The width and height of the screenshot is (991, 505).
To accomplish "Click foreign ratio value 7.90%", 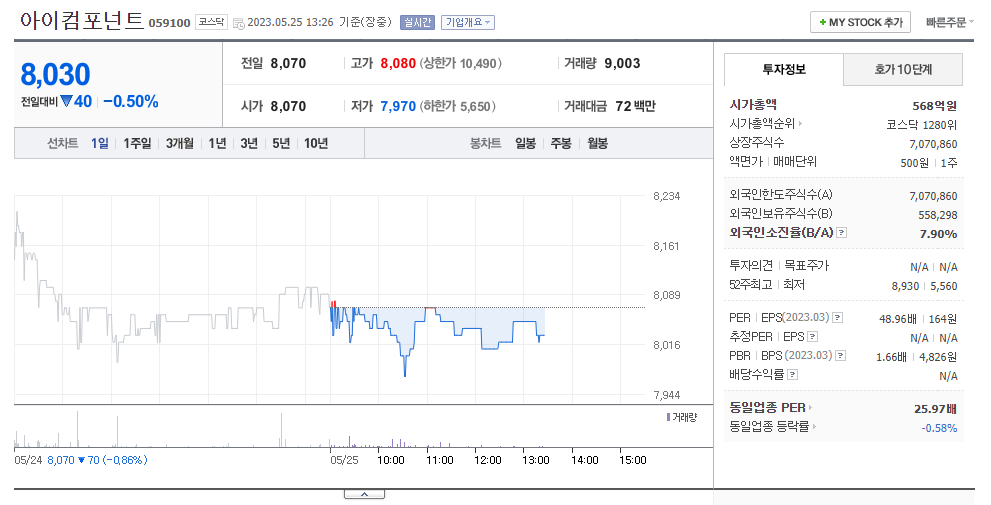I will coord(939,234).
